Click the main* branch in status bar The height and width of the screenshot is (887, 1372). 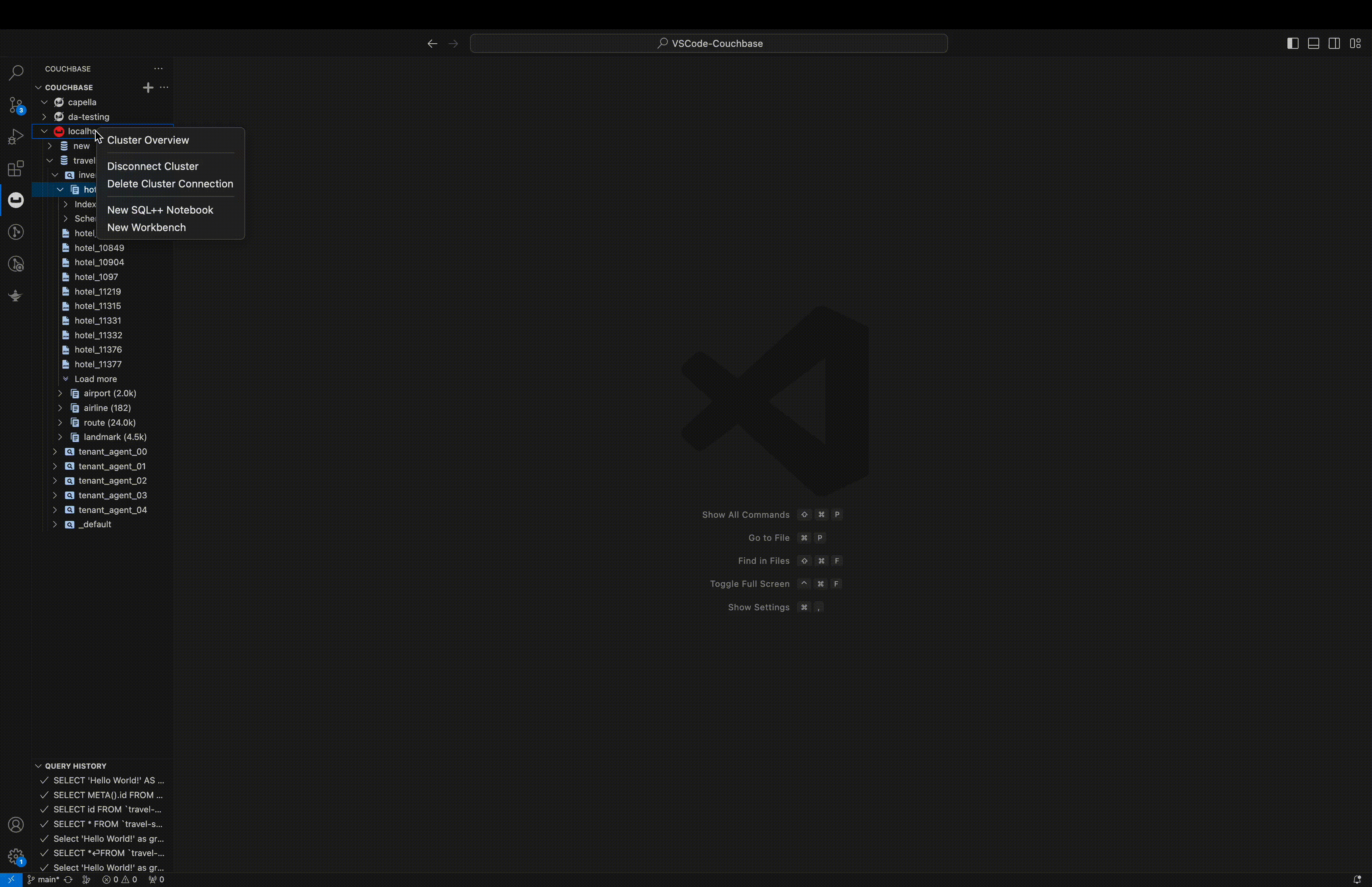[44, 879]
